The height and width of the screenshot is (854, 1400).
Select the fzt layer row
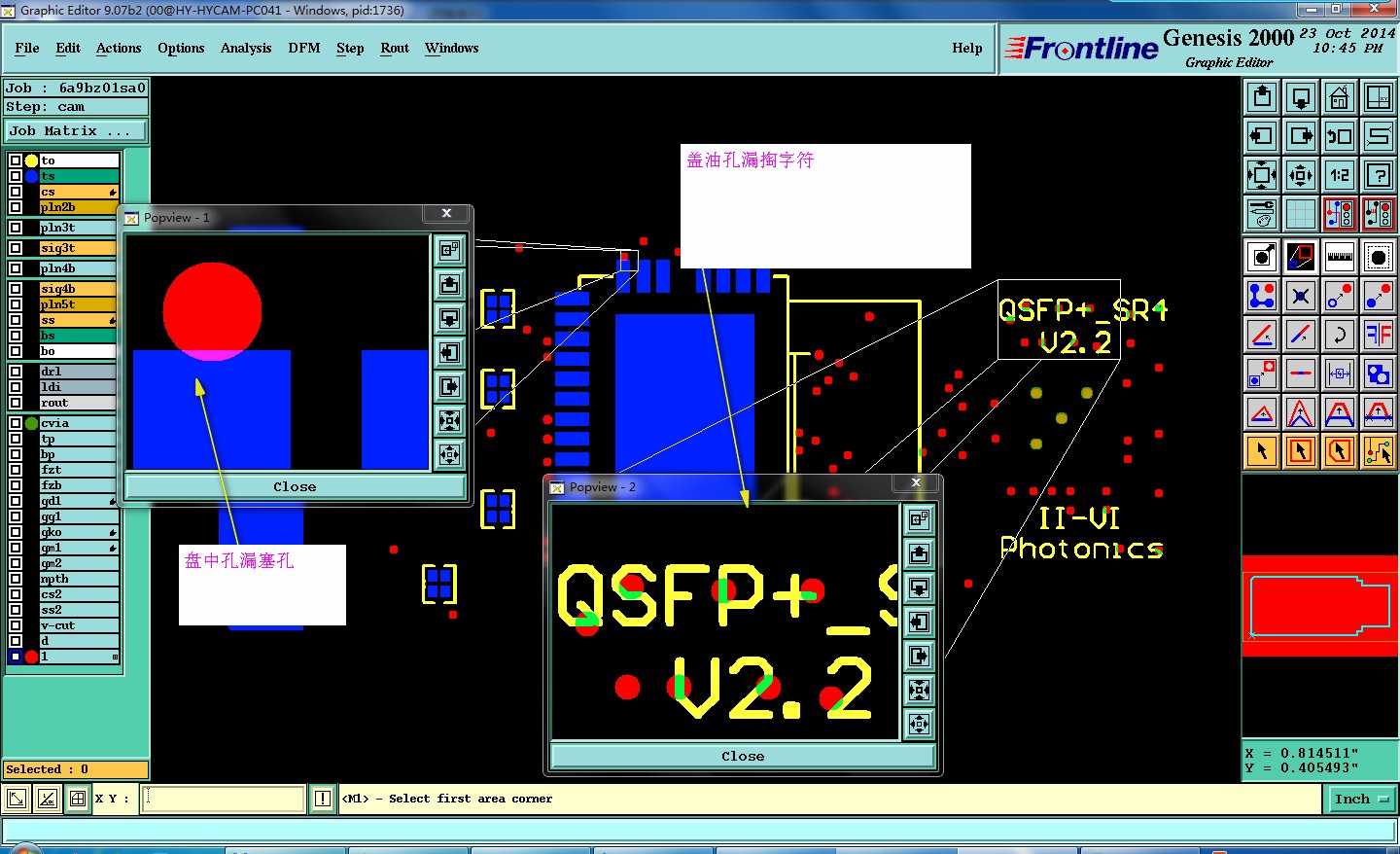pos(79,470)
